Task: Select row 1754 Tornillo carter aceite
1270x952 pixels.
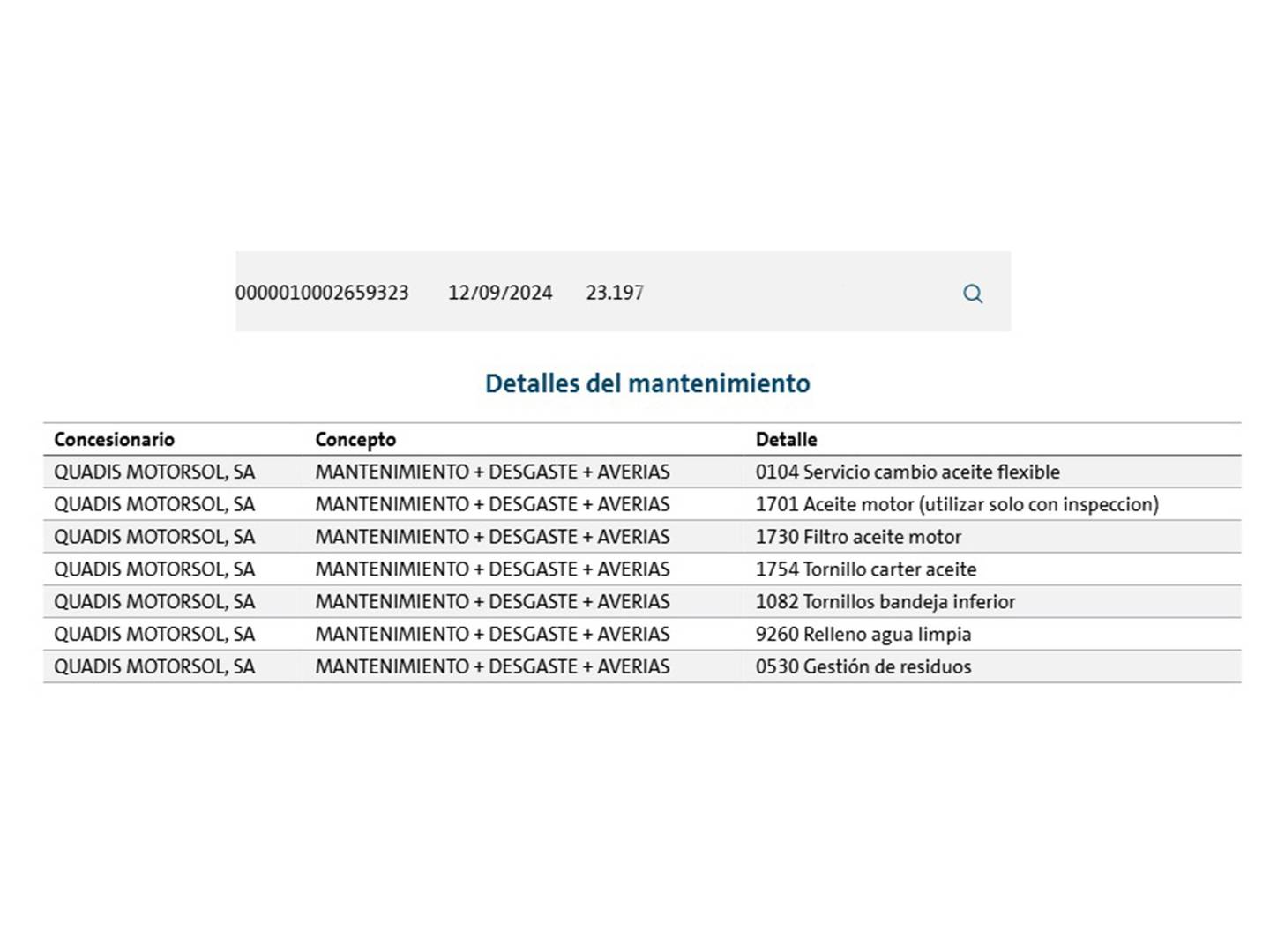Action: (642, 569)
